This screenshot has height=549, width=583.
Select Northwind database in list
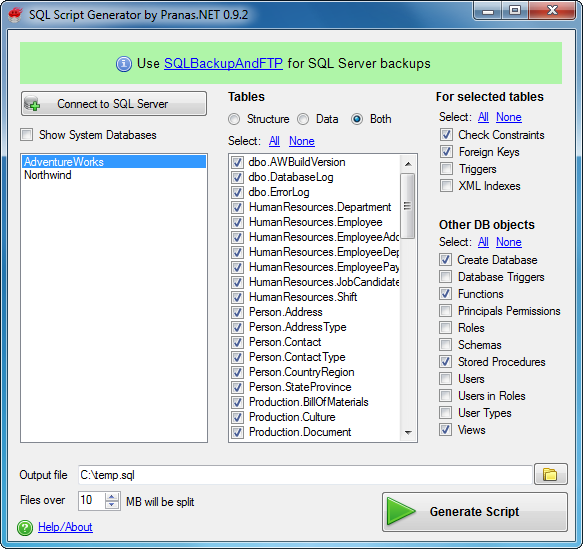[x=114, y=175]
